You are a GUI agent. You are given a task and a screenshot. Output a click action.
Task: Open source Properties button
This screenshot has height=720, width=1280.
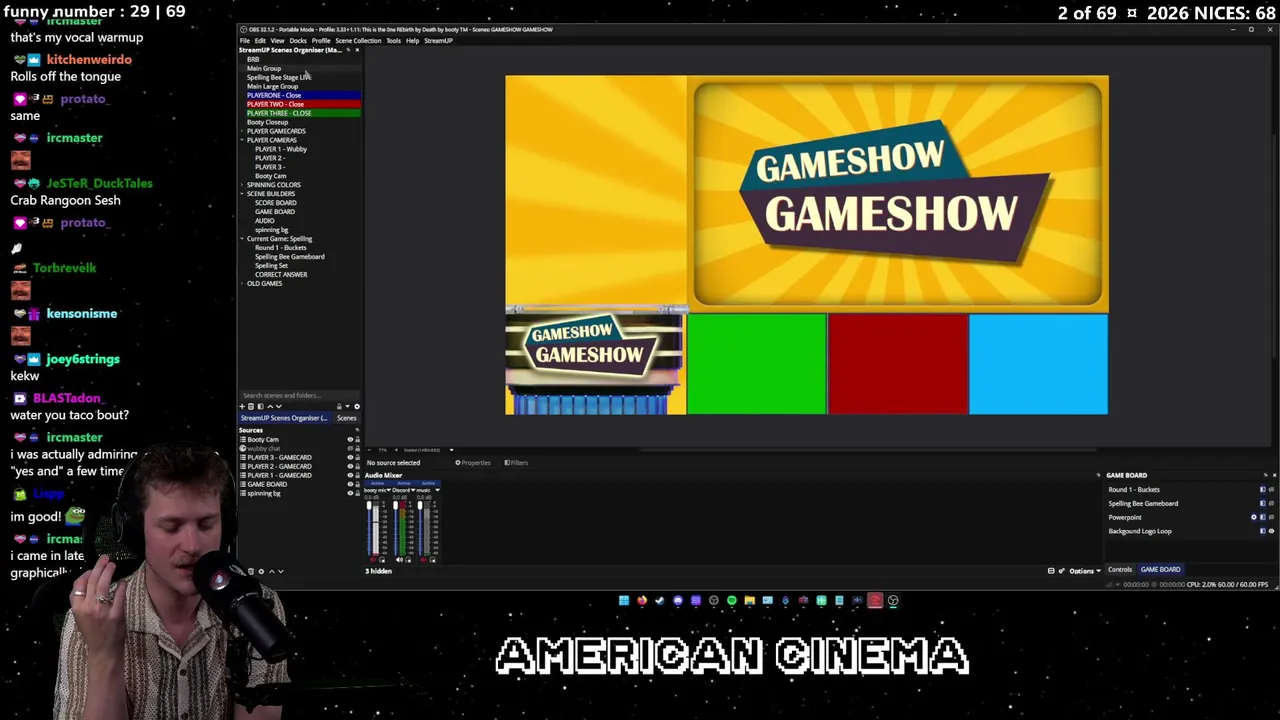click(x=473, y=462)
